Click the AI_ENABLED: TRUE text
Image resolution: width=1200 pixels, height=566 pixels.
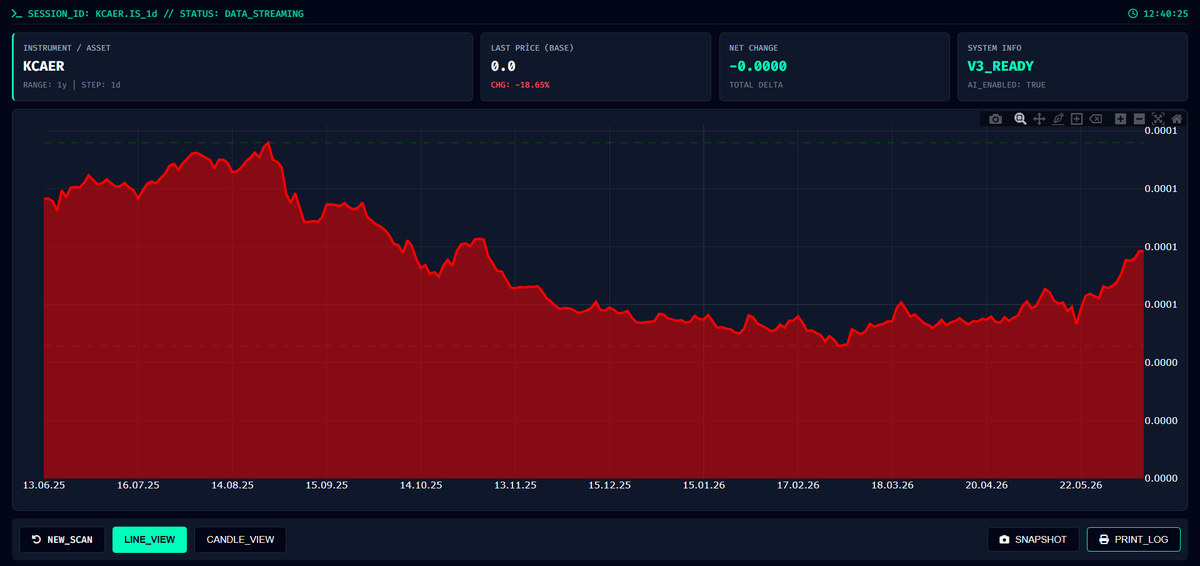click(1006, 85)
